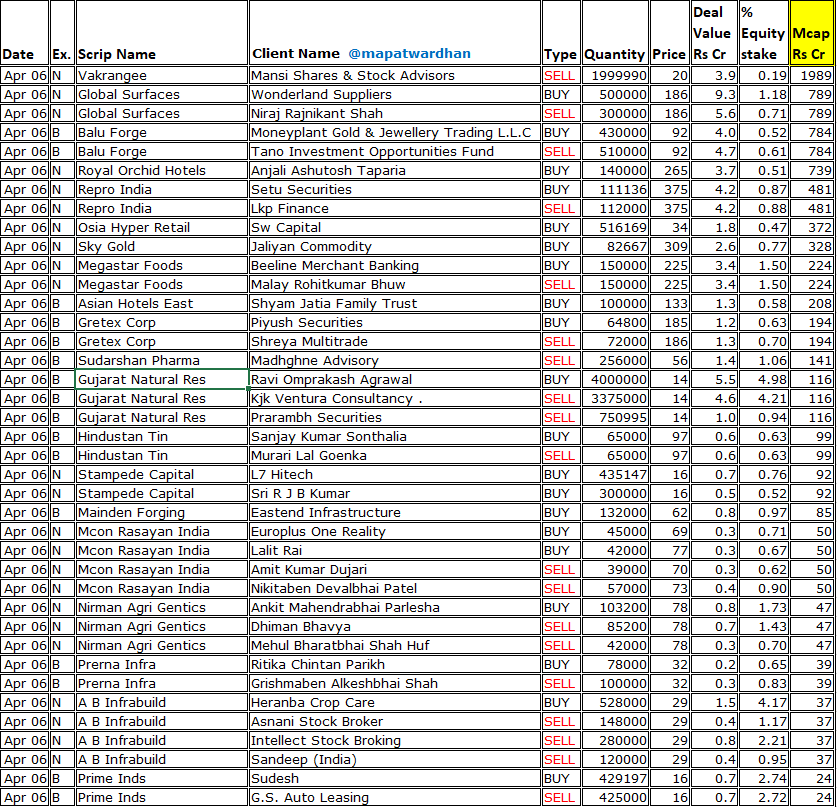Image resolution: width=837 pixels, height=807 pixels.
Task: Click Setu Securities client cell
Action: 394,189
